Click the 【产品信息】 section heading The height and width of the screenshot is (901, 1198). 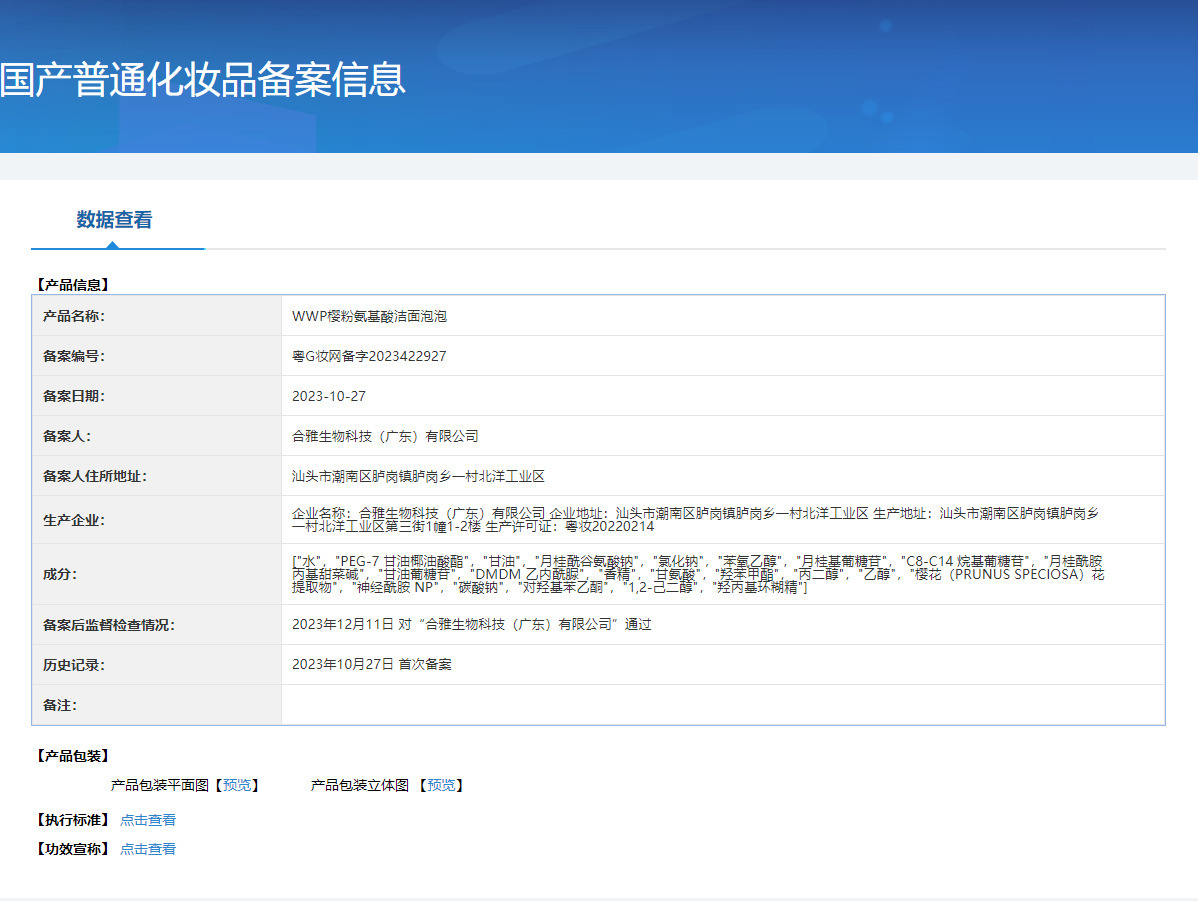pyautogui.click(x=71, y=285)
